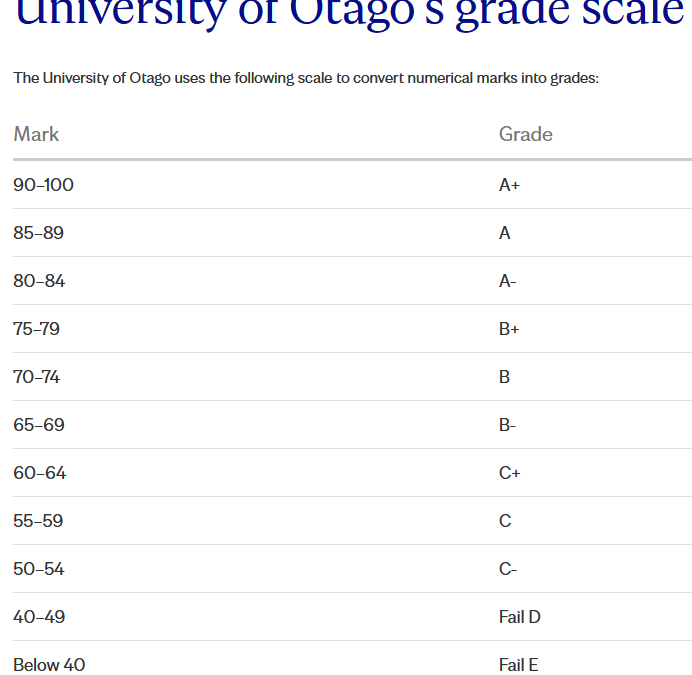Screen dimensions: 692x675
Task: Select the B- grade cell
Action: (507, 425)
